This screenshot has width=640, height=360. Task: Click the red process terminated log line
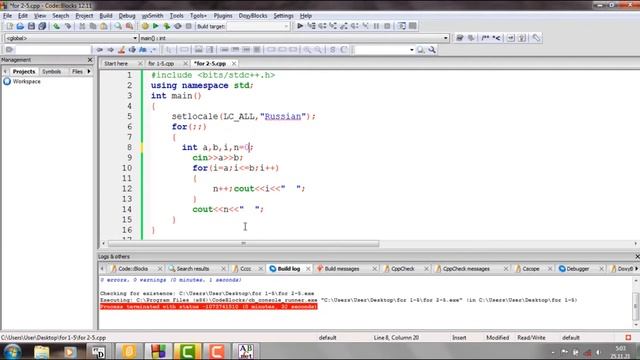[209, 307]
